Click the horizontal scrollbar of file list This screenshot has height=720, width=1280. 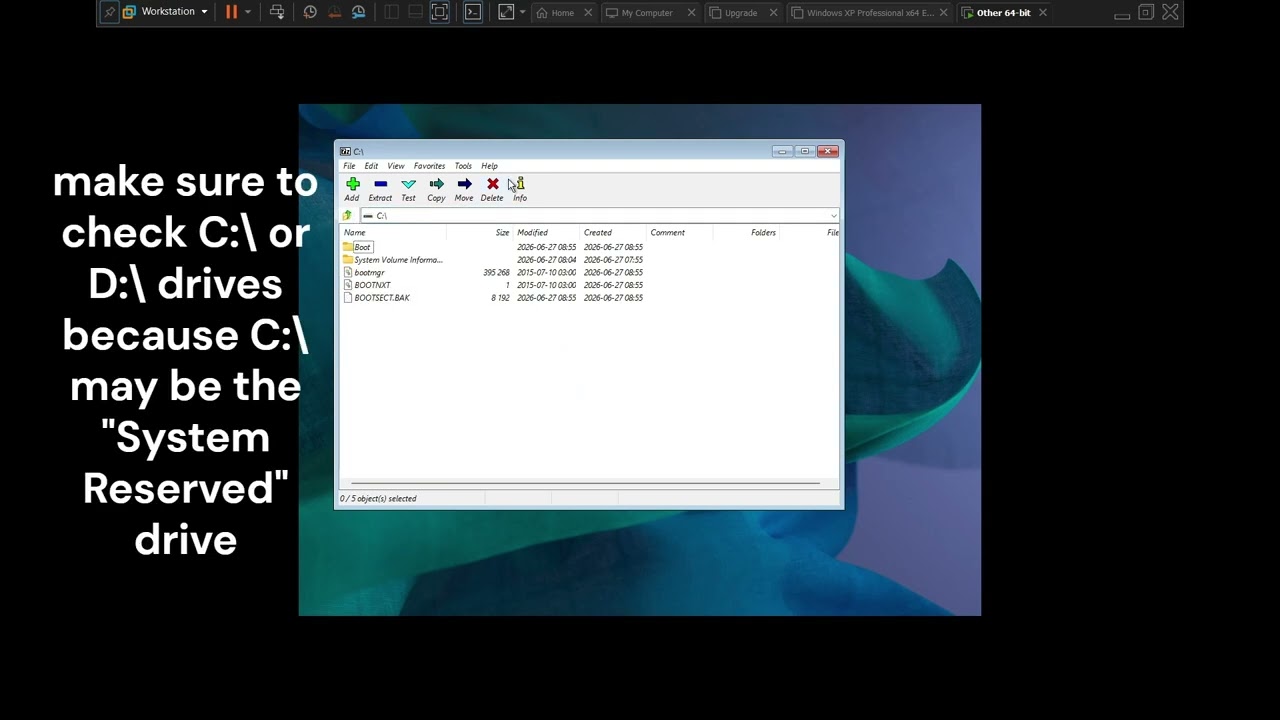click(585, 484)
